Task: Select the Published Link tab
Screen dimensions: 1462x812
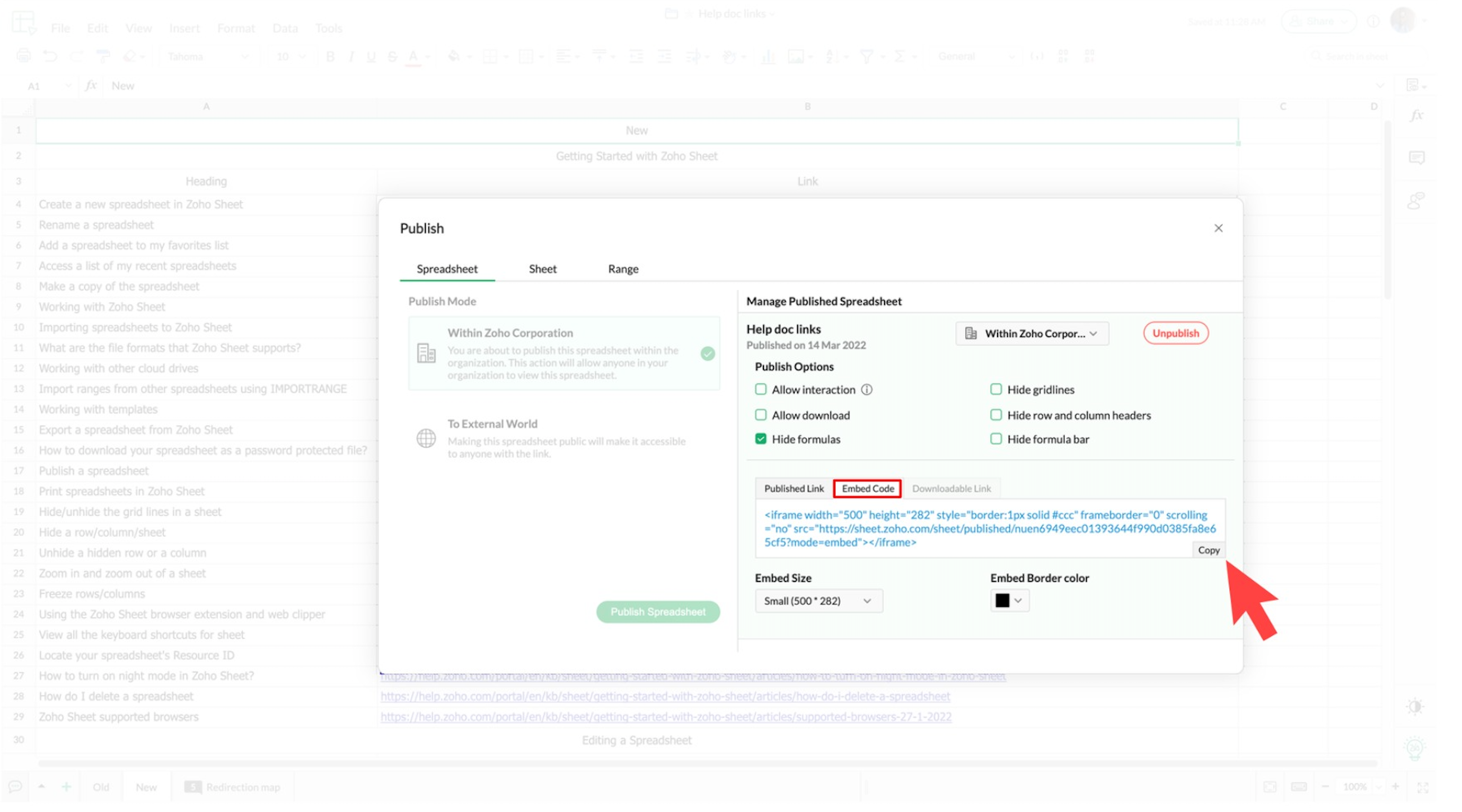Action: [x=794, y=488]
